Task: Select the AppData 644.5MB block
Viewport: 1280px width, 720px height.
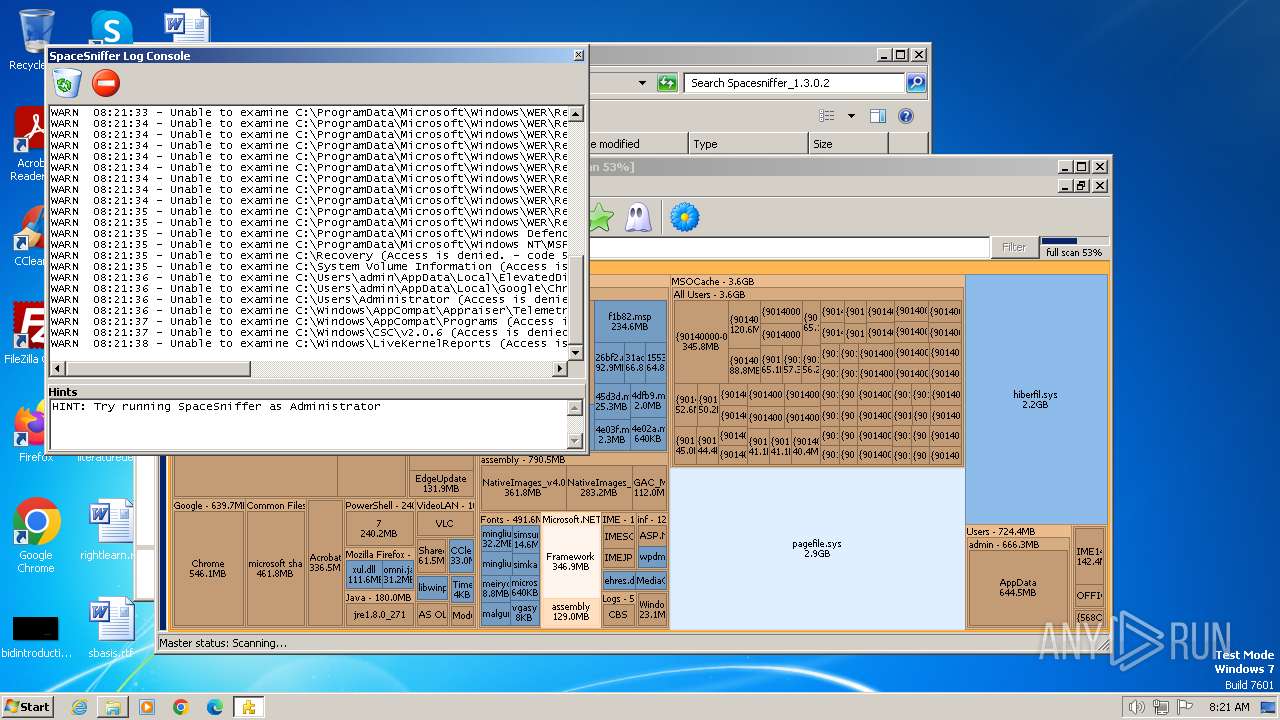Action: tap(1018, 588)
